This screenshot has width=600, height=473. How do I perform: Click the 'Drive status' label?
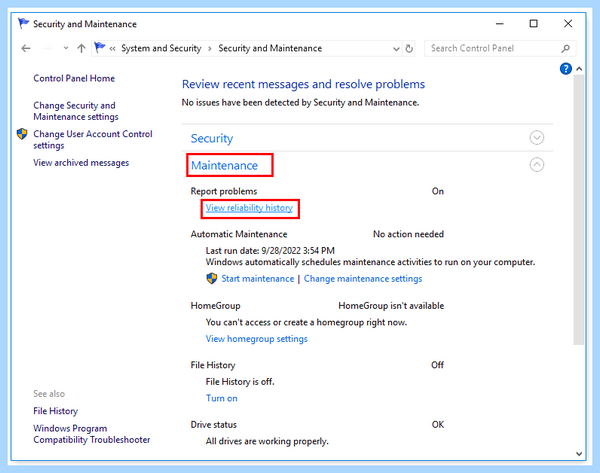[214, 425]
